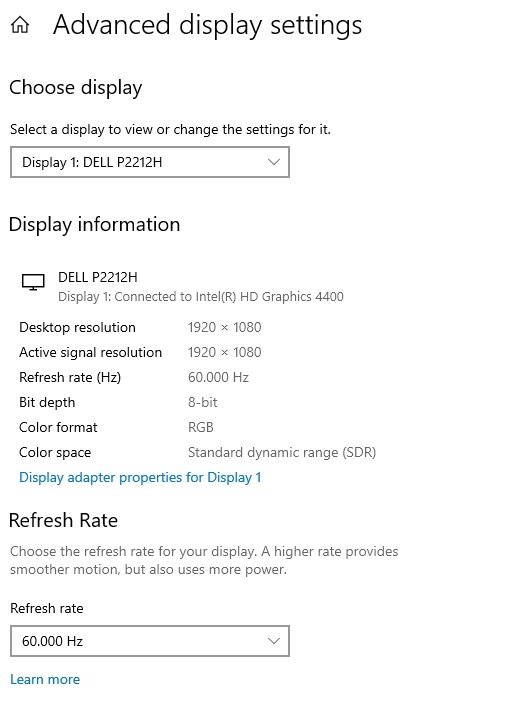Open Display adapter properties for Display 1
Screen dimensions: 532x723
(x=140, y=477)
